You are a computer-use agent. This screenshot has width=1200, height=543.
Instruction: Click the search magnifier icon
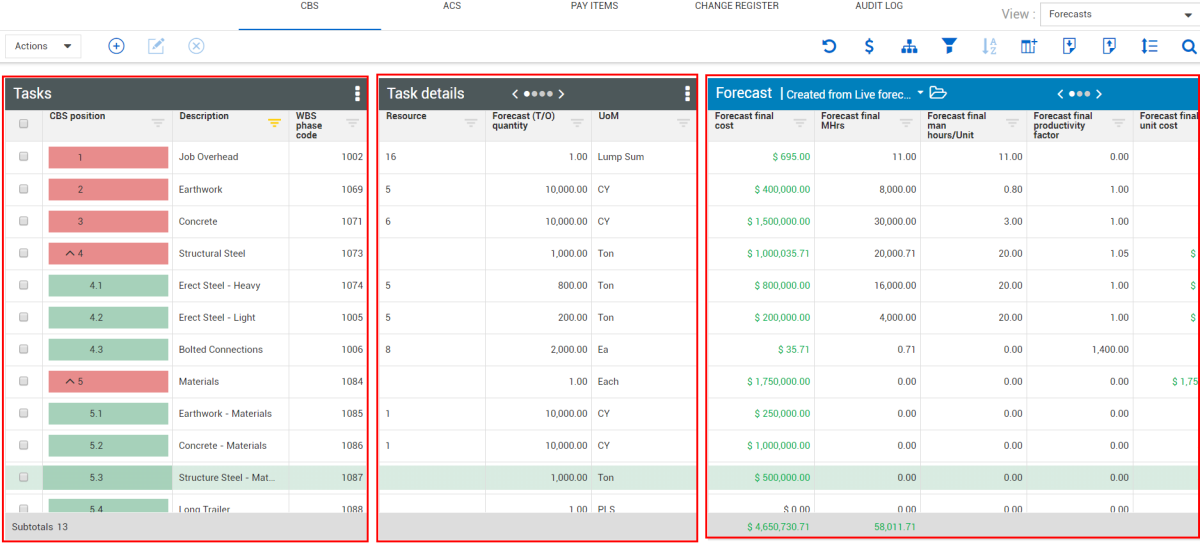[1188, 46]
